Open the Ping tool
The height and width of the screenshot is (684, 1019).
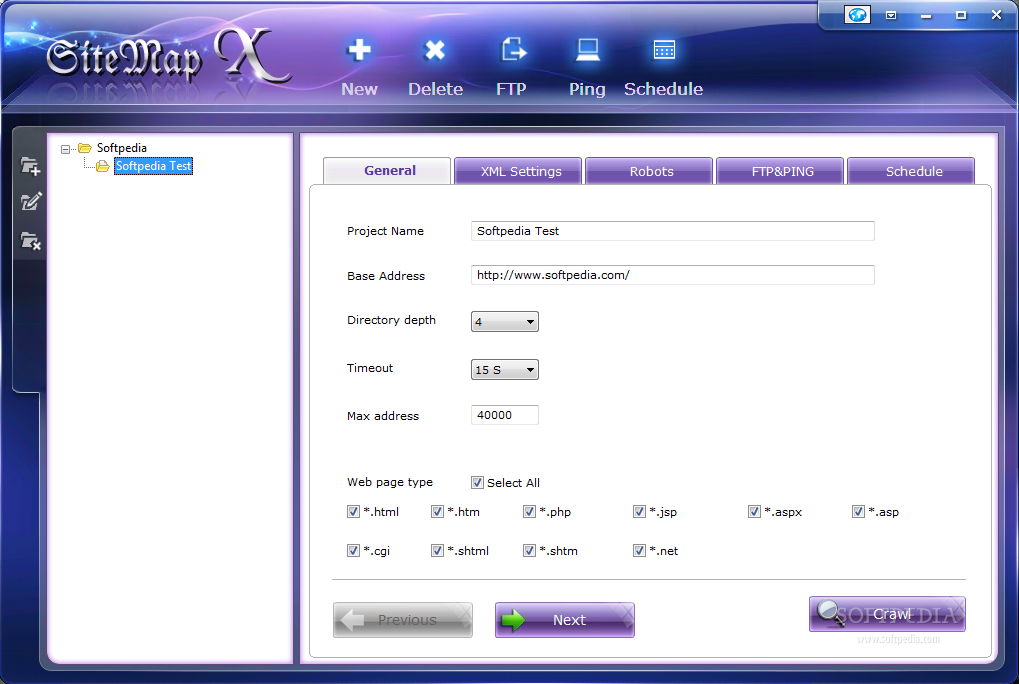pyautogui.click(x=587, y=50)
